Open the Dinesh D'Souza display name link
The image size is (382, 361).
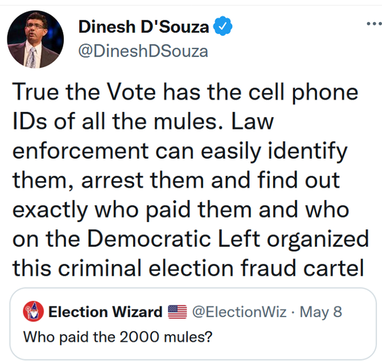[144, 27]
